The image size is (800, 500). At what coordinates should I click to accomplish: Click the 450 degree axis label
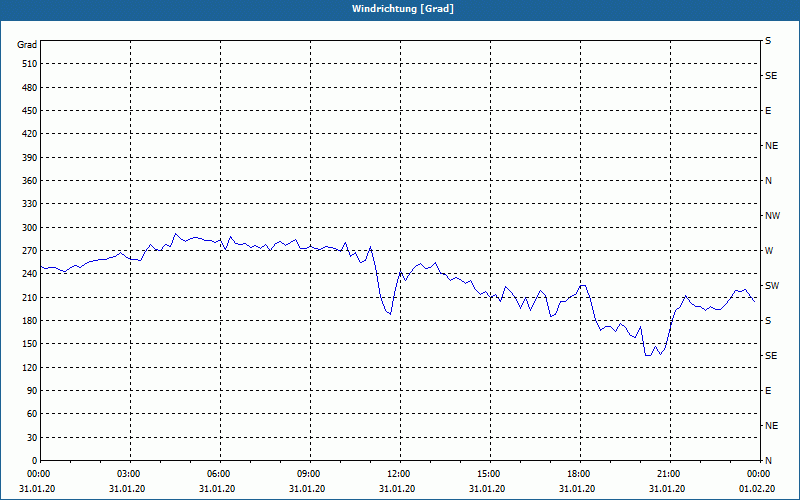tap(30, 111)
